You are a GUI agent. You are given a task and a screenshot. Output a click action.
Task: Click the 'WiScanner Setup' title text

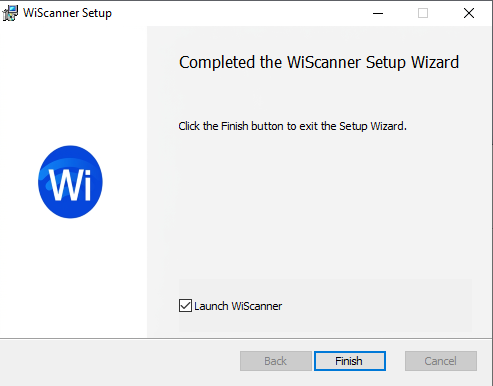click(x=67, y=13)
